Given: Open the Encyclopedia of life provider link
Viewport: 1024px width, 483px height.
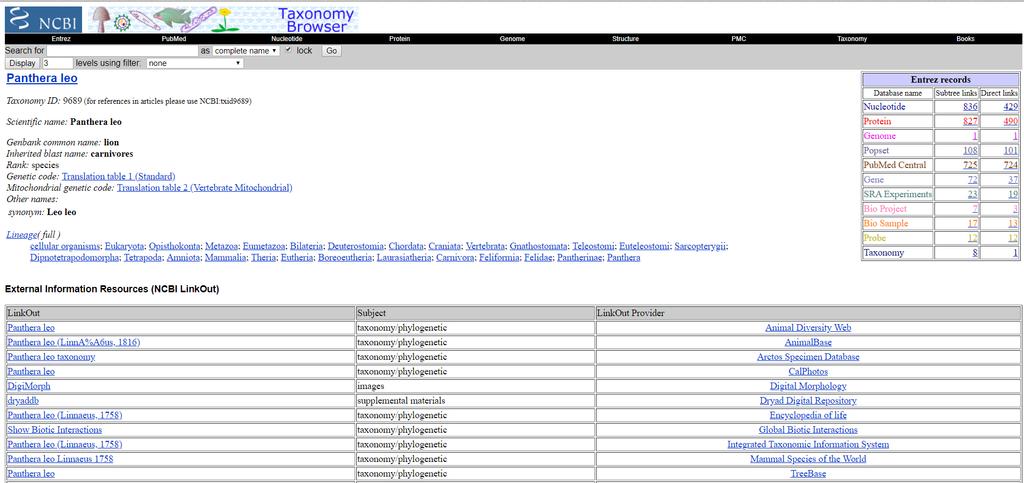Looking at the screenshot, I should 808,415.
